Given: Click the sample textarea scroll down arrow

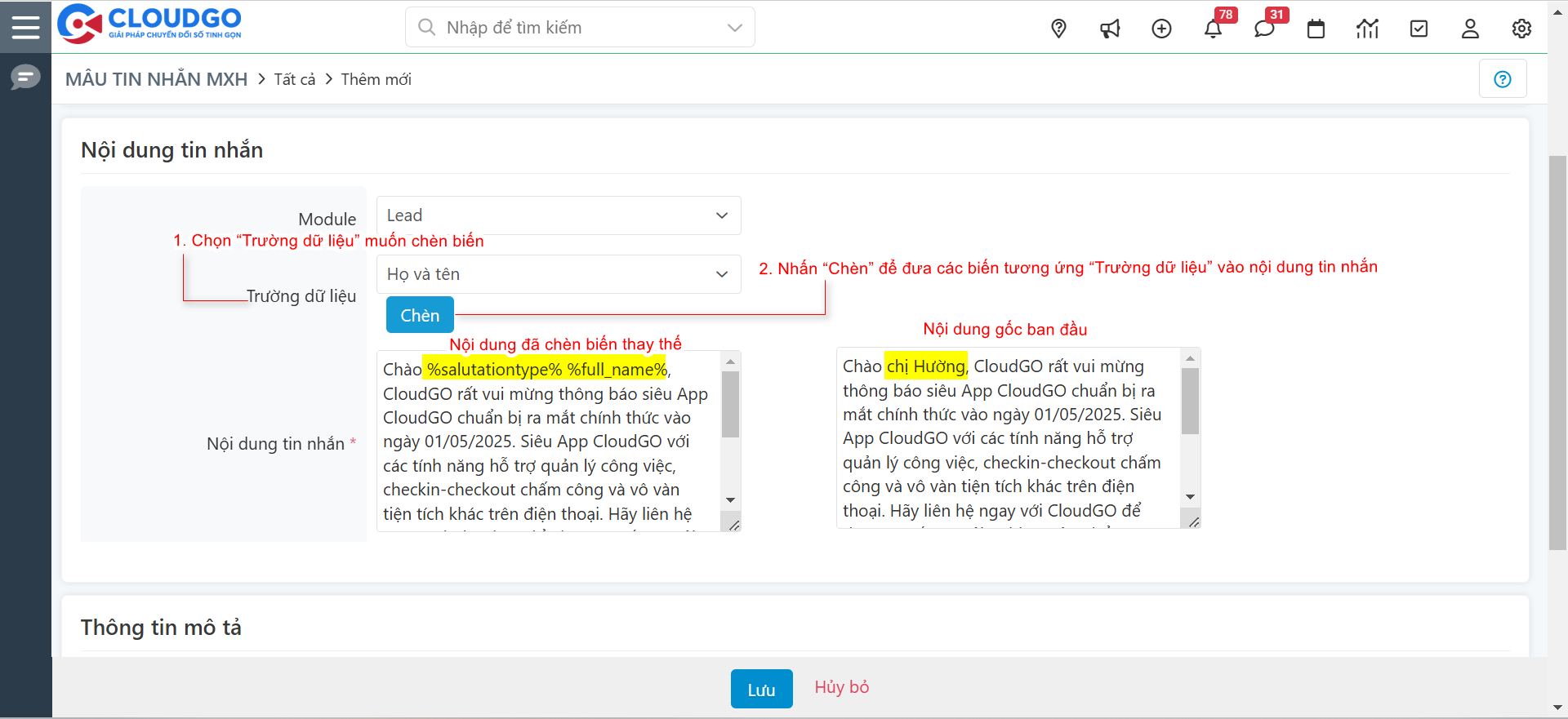Looking at the screenshot, I should tap(1191, 497).
